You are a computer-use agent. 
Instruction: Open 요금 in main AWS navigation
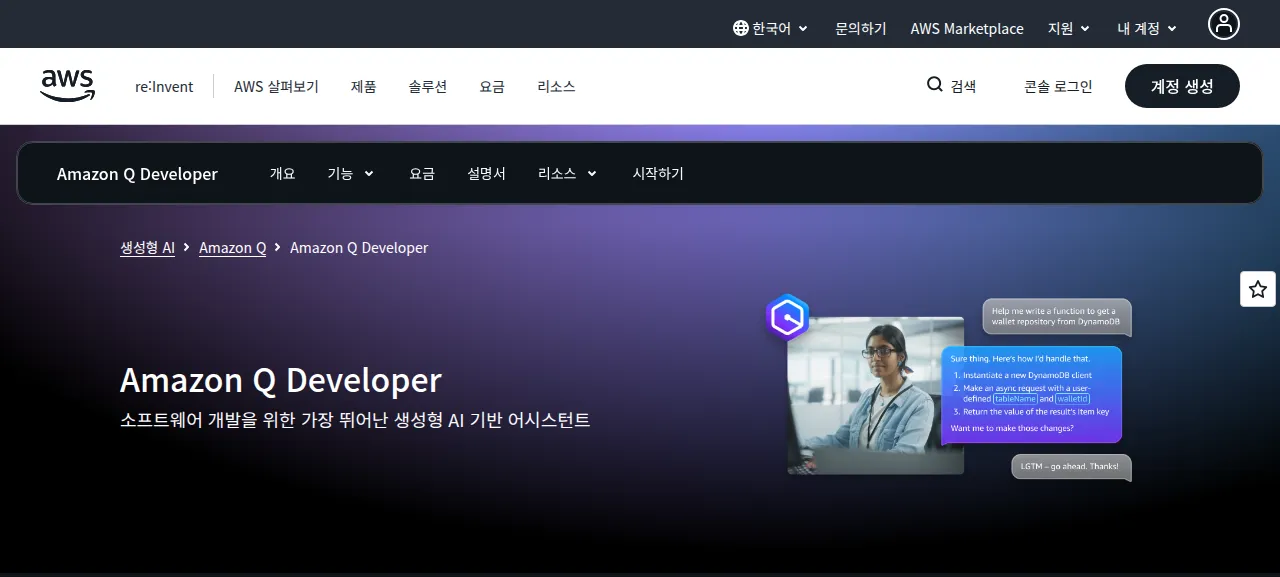[492, 87]
